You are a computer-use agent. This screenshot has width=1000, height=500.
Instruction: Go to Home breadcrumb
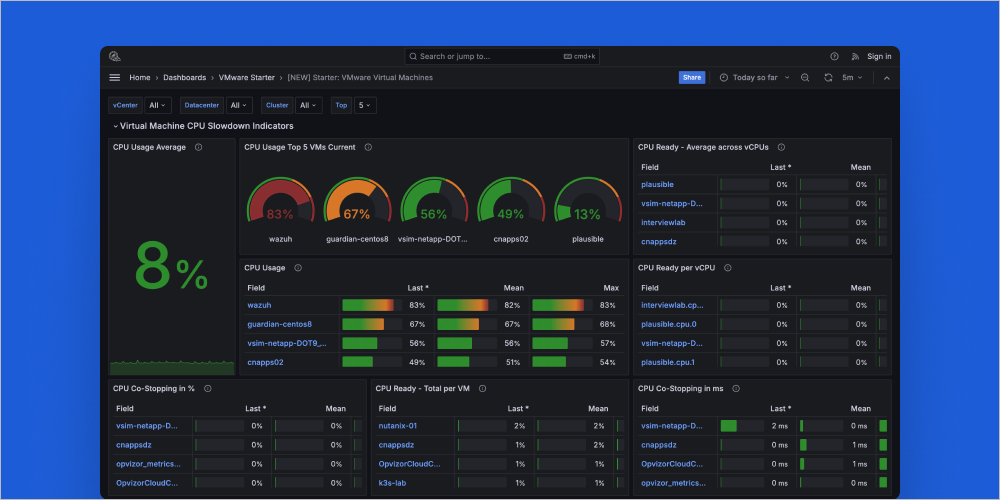click(x=140, y=77)
